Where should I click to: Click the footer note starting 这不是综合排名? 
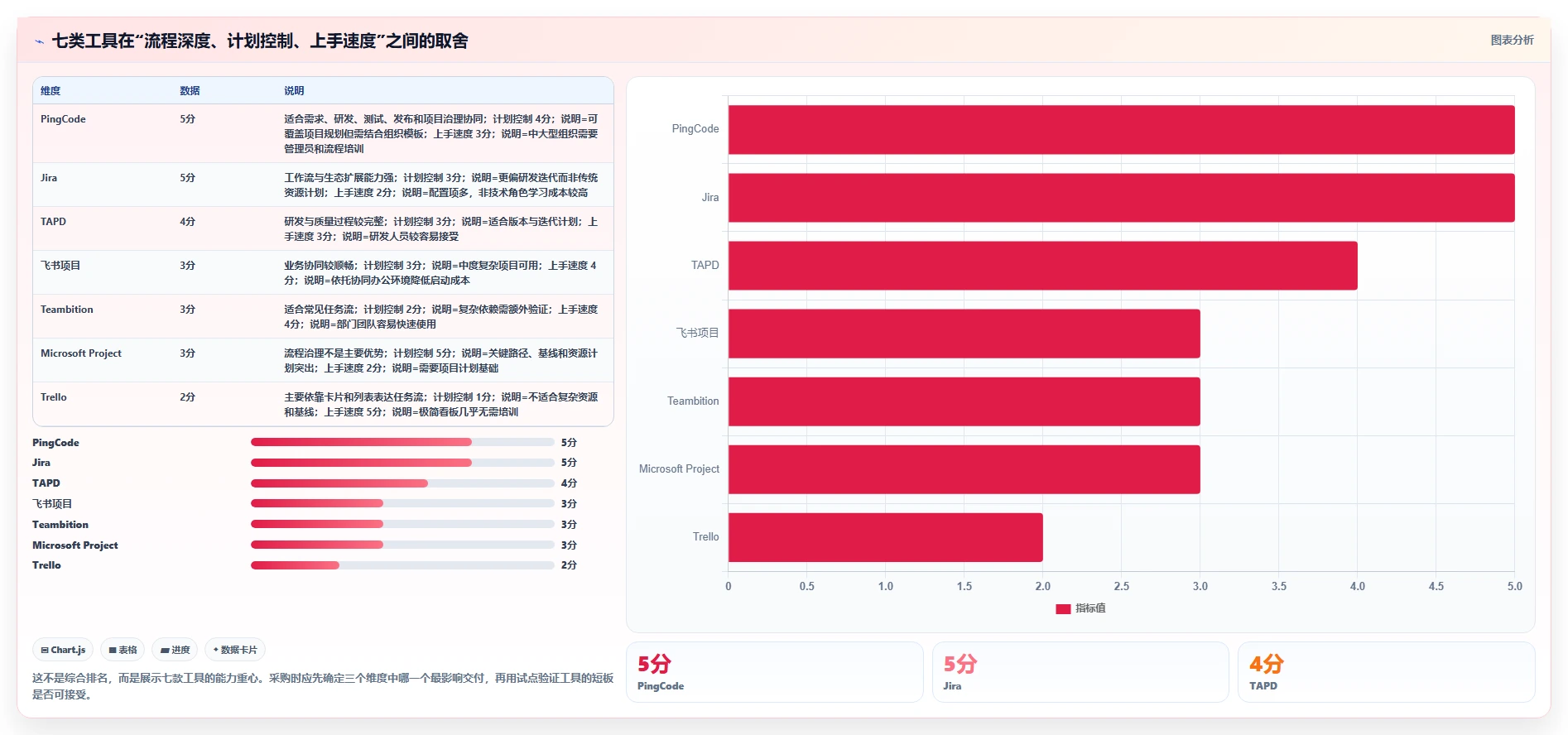[x=323, y=686]
